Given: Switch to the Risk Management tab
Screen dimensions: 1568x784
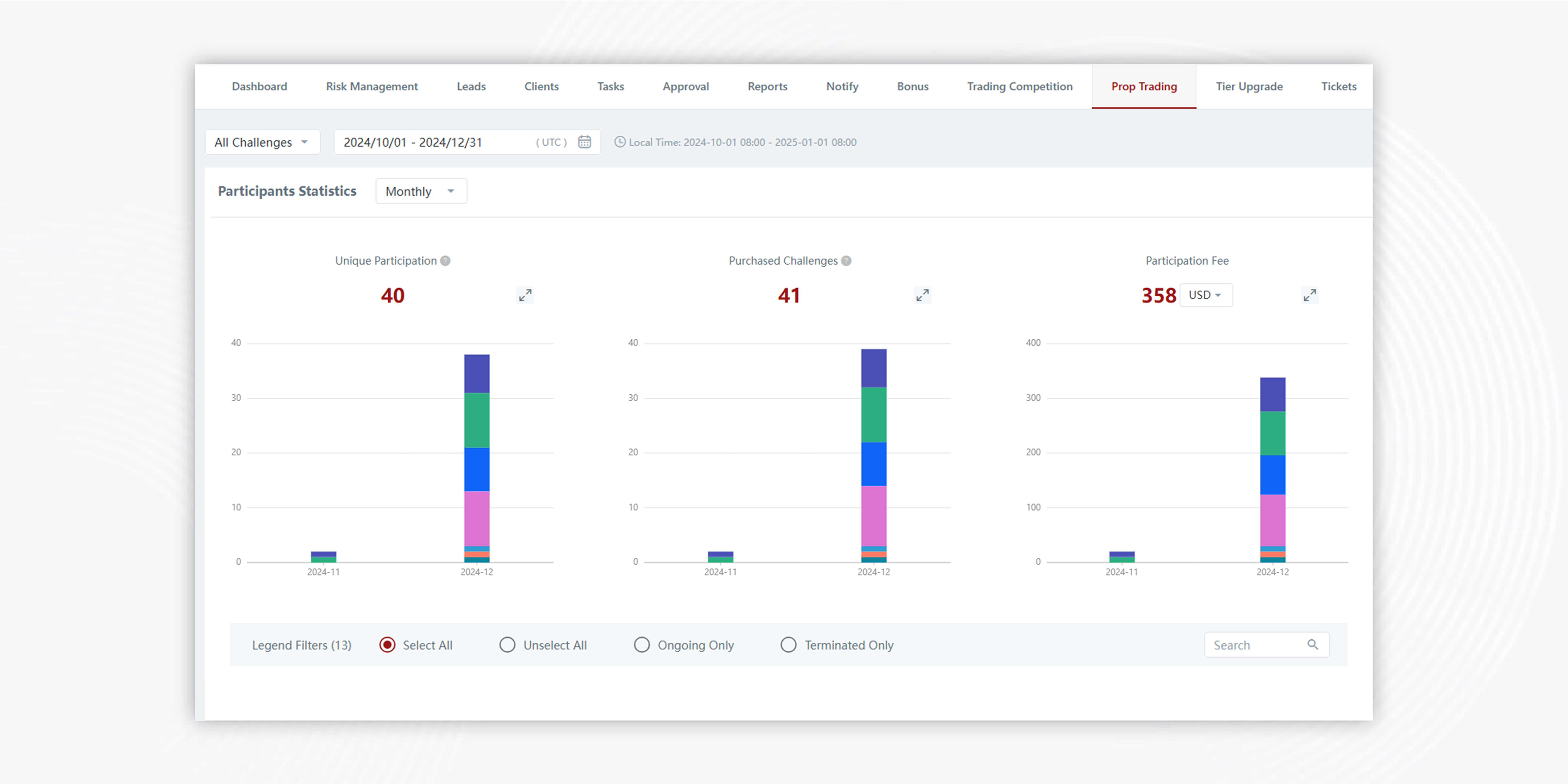Looking at the screenshot, I should [372, 87].
